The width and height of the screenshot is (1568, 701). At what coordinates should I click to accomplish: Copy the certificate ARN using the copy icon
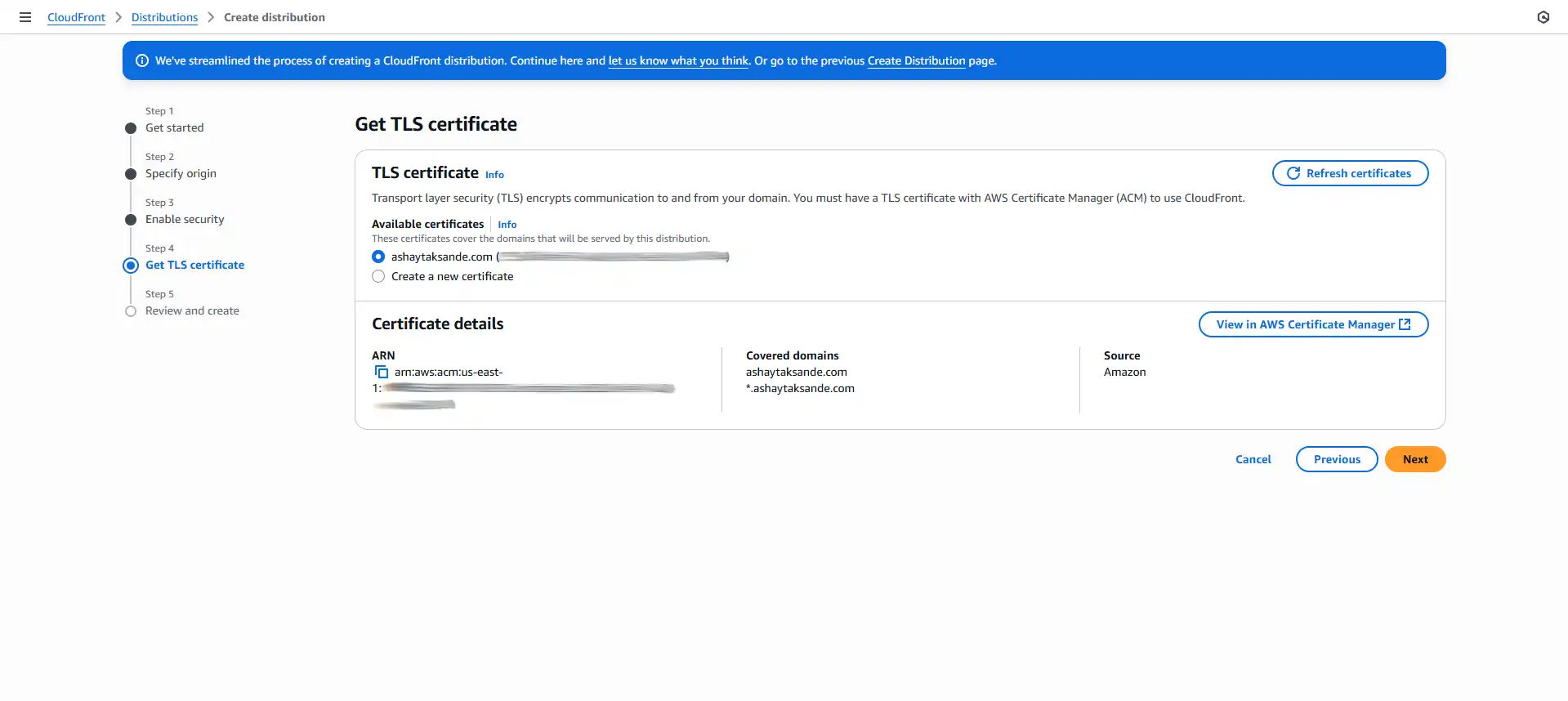(382, 372)
